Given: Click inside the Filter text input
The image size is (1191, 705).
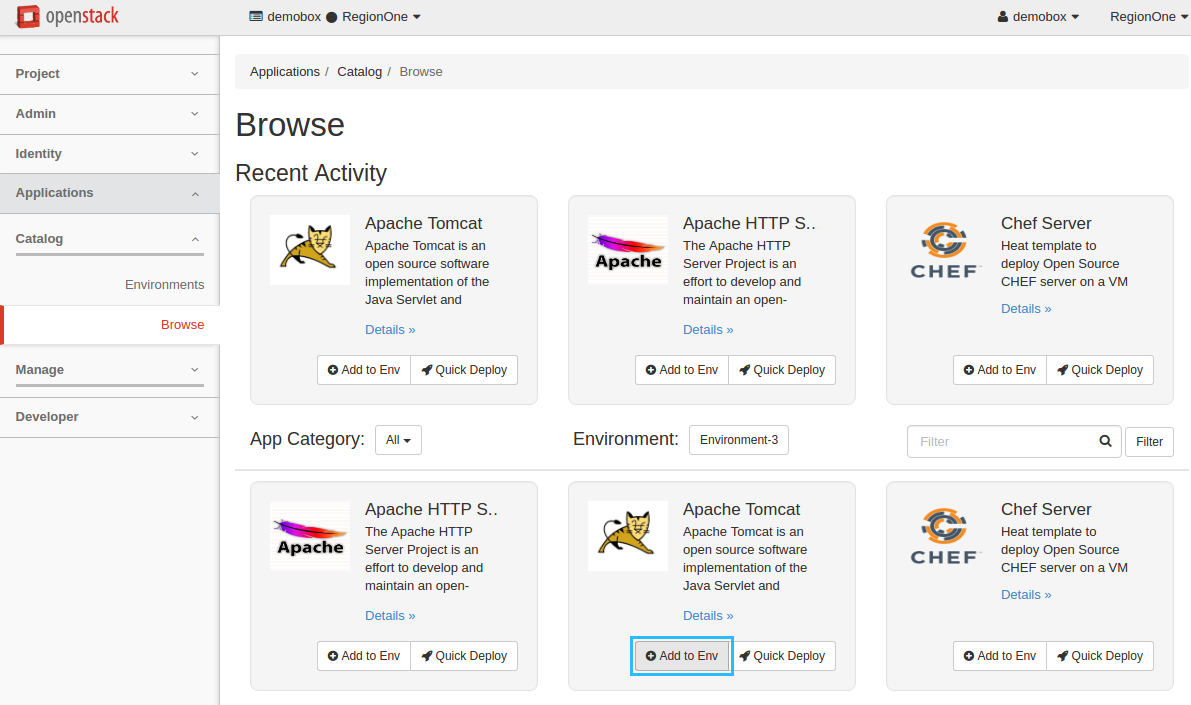Looking at the screenshot, I should (1000, 441).
